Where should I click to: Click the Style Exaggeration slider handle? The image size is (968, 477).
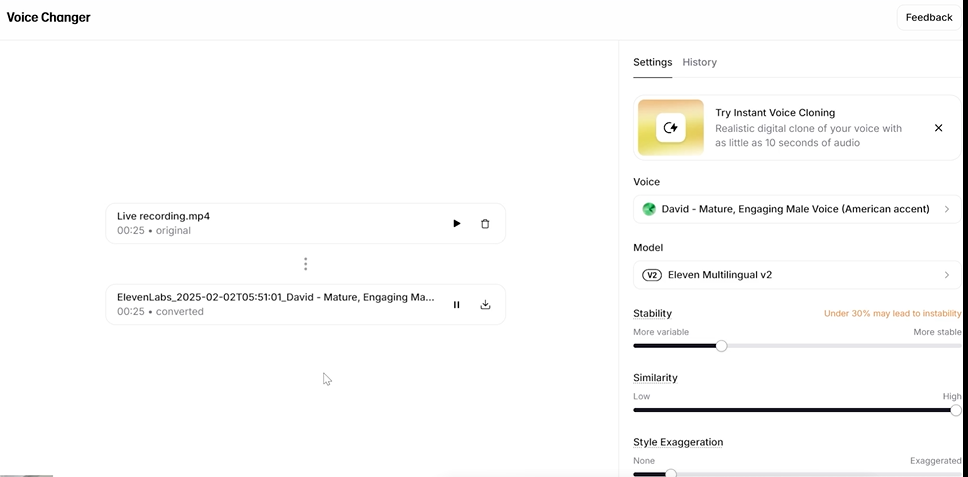click(671, 473)
